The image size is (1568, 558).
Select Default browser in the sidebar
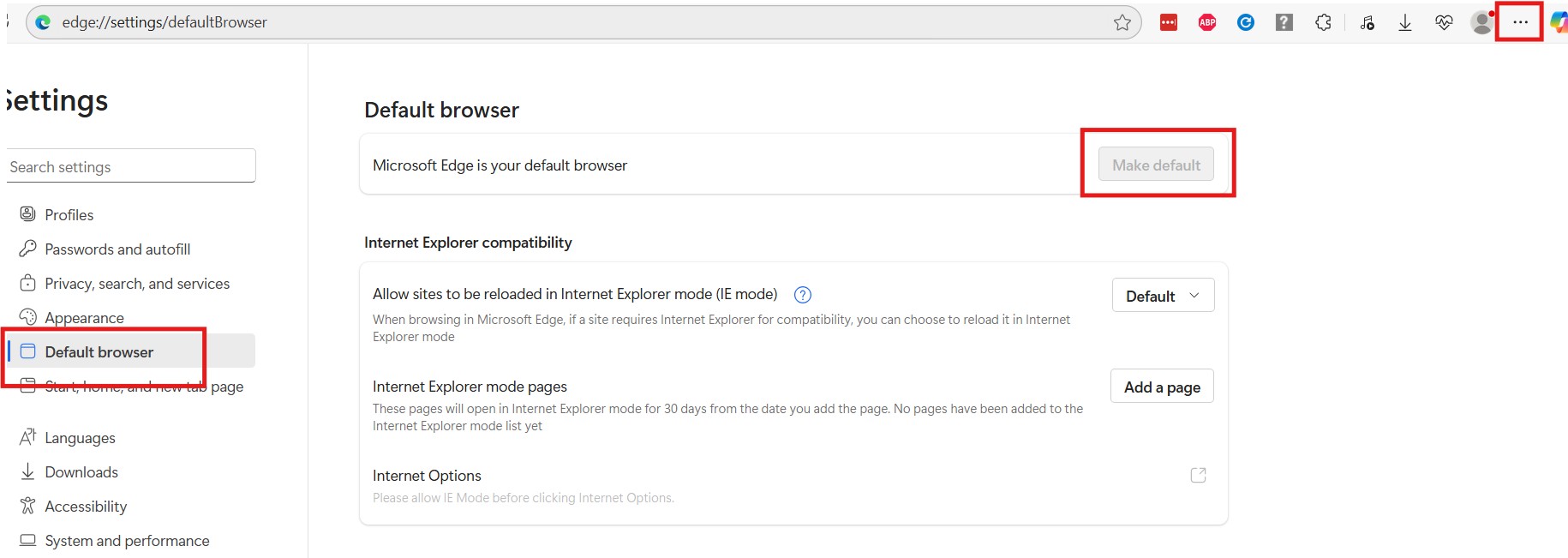131,351
